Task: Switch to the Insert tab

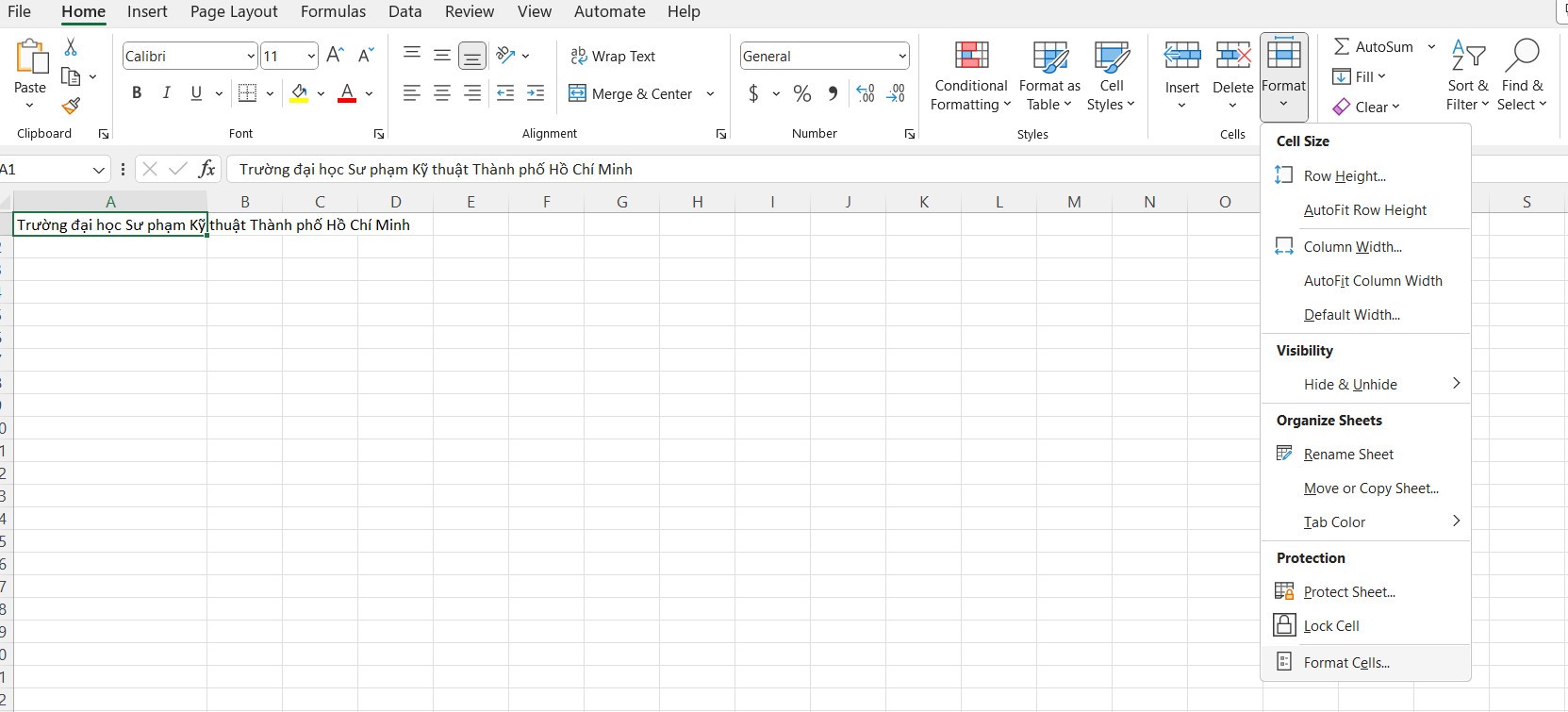Action: (147, 11)
